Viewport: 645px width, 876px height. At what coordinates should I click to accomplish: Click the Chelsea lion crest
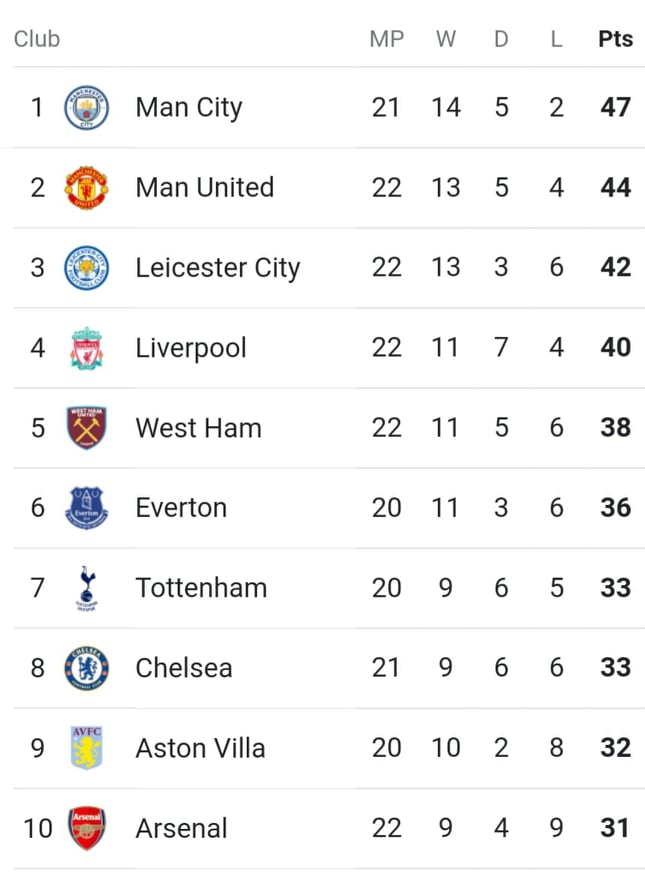coord(87,668)
